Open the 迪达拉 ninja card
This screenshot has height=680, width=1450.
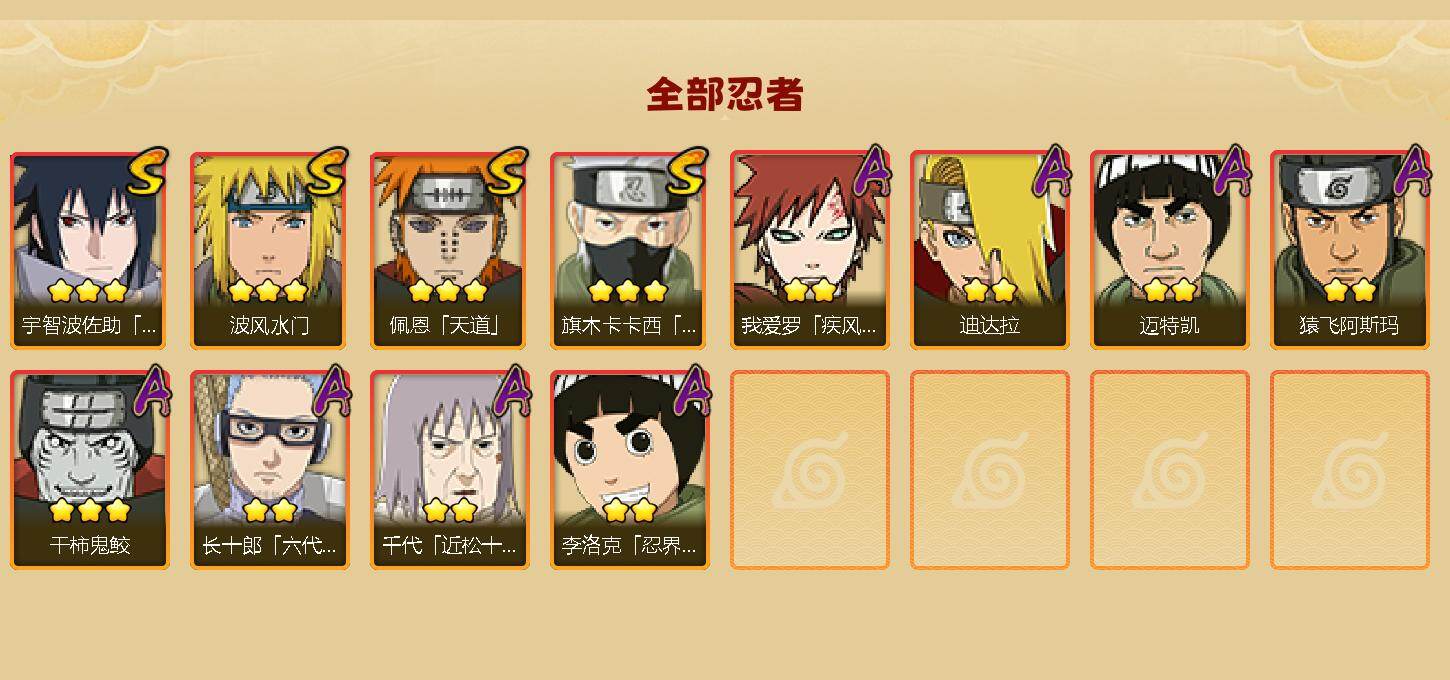990,250
